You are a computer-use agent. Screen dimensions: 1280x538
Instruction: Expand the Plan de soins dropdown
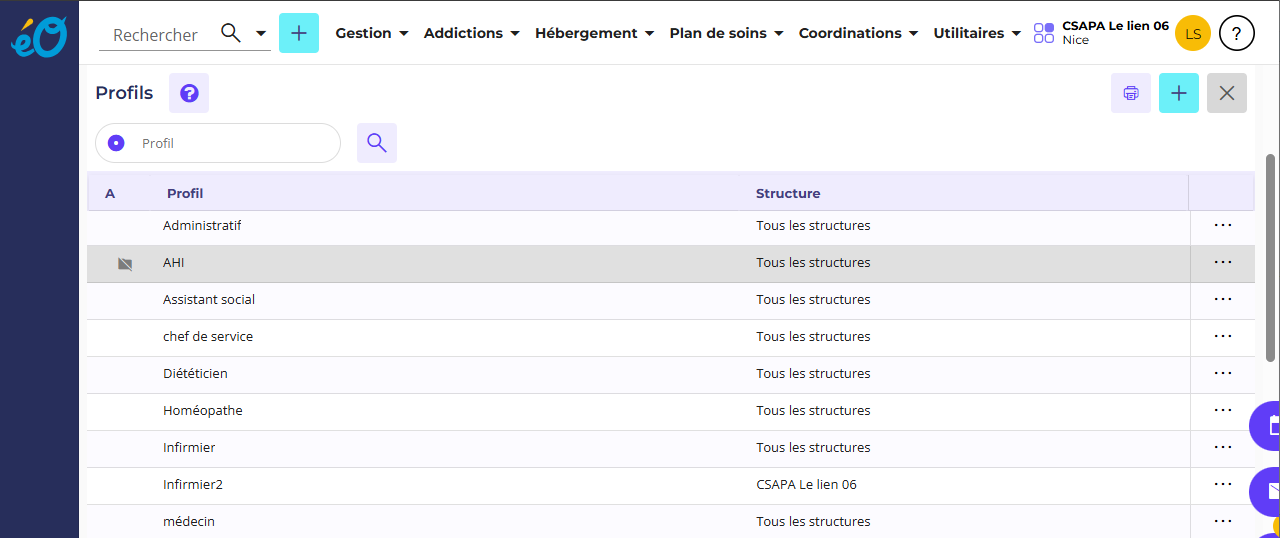tap(726, 33)
